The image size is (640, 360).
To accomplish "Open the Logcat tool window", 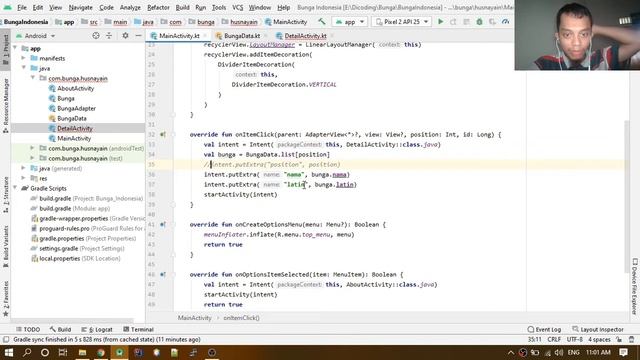I will pos(97,329).
